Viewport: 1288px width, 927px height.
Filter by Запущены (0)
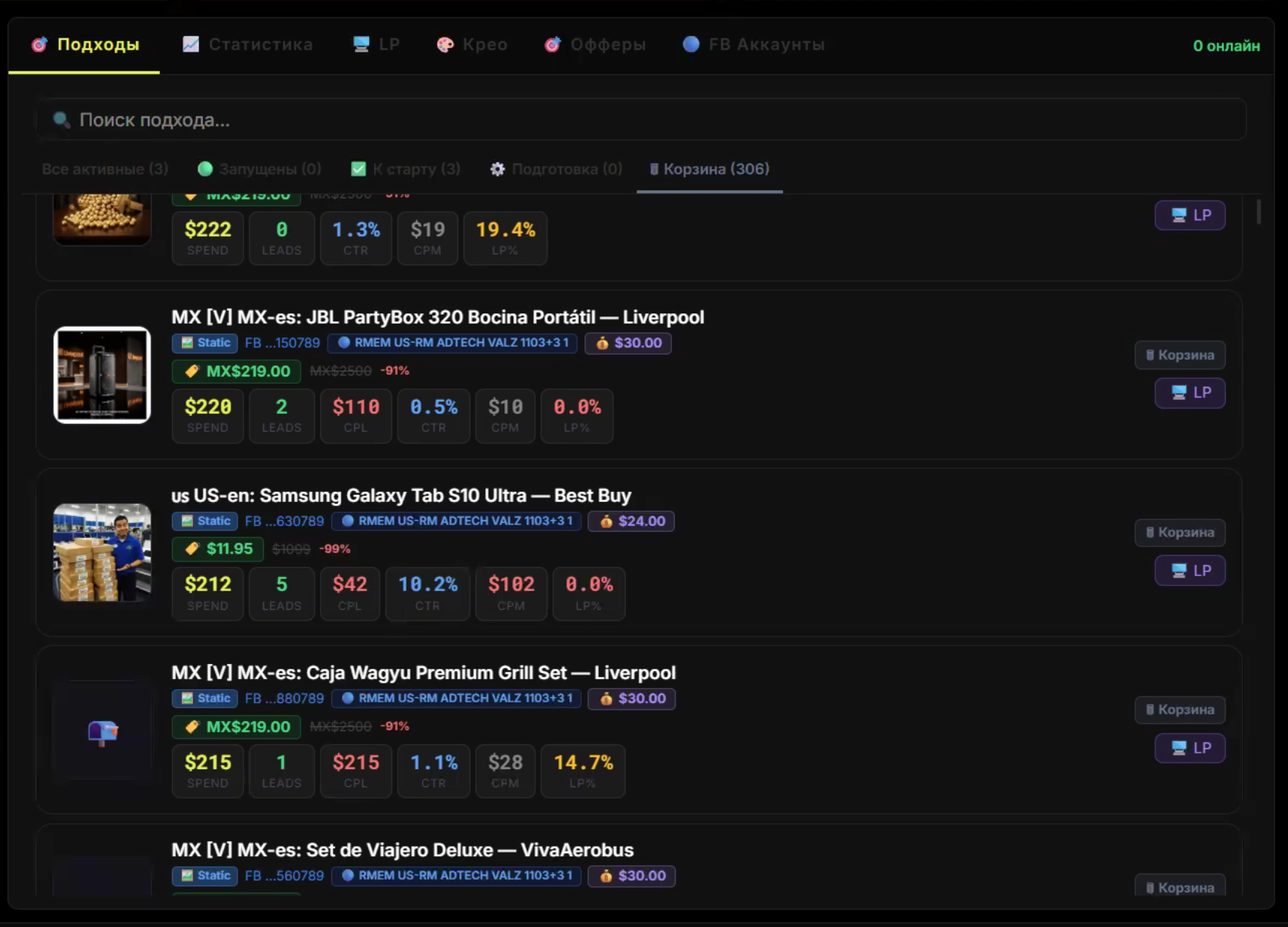click(x=259, y=169)
